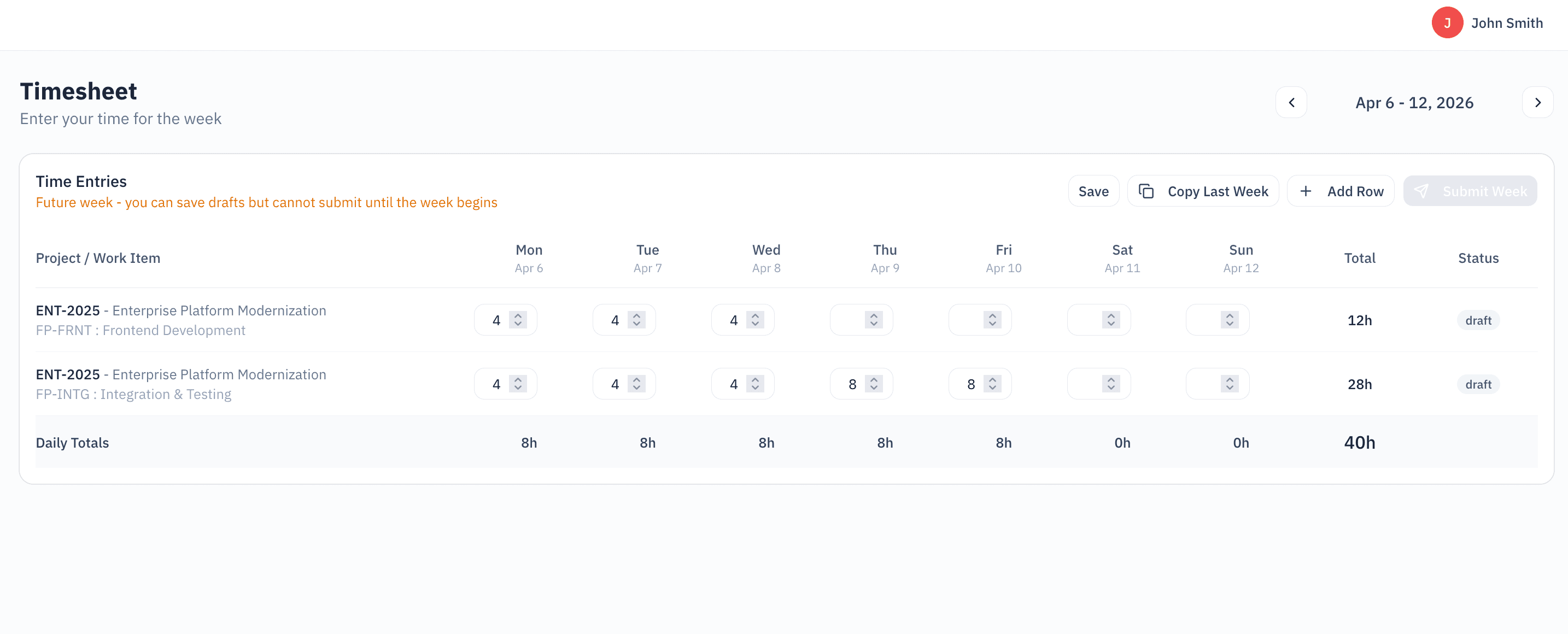Increment Monday hours for Frontend Development
Image resolution: width=1568 pixels, height=634 pixels.
click(x=518, y=315)
